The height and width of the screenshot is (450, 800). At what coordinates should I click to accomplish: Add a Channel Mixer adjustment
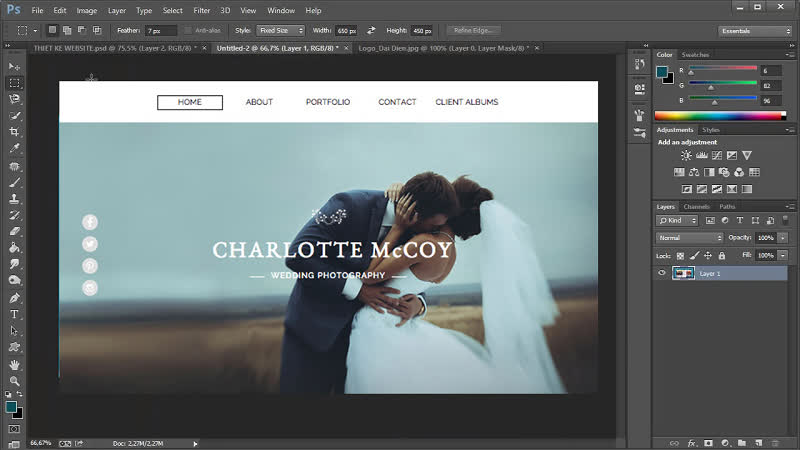click(739, 172)
